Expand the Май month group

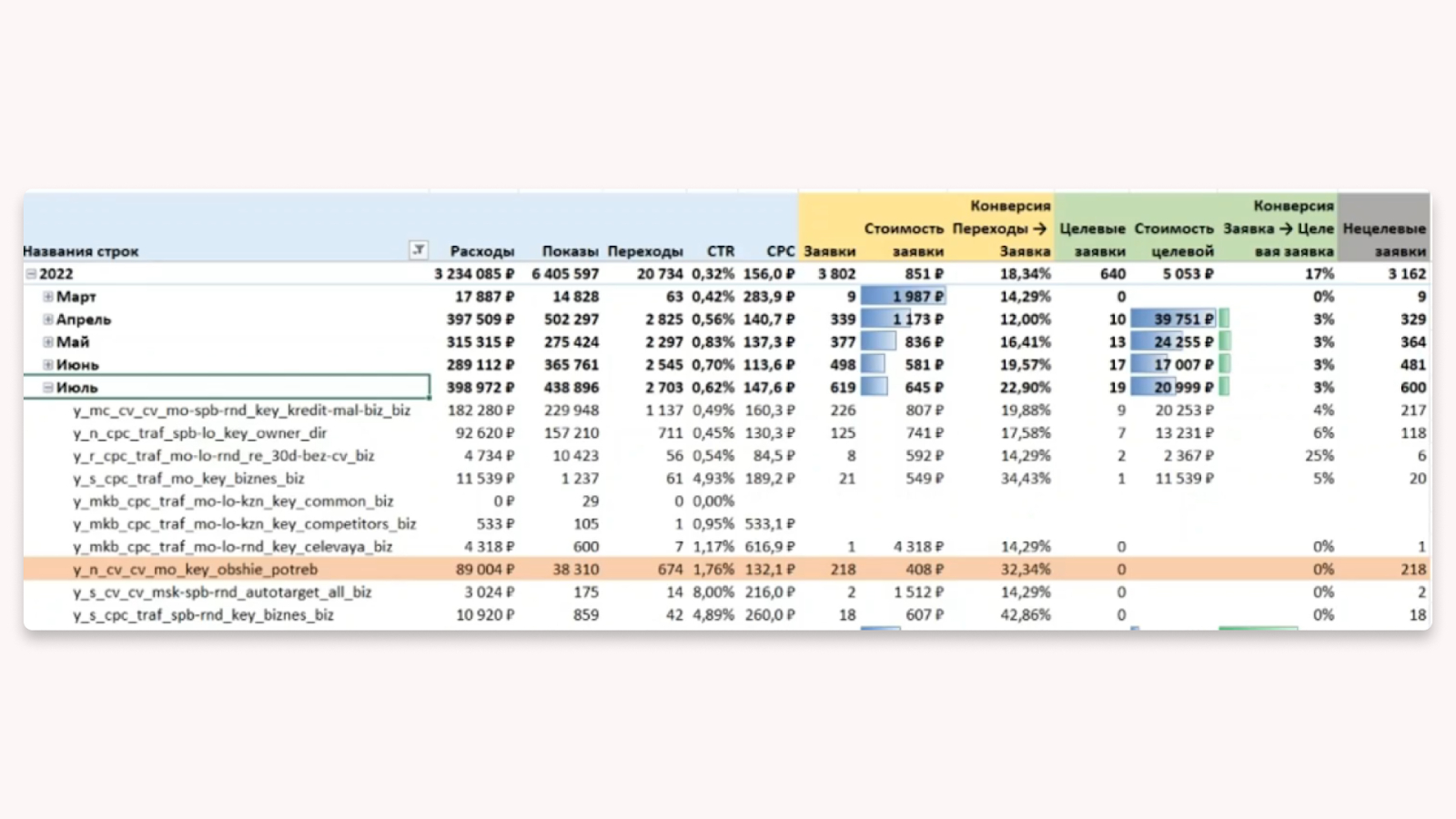tap(48, 342)
